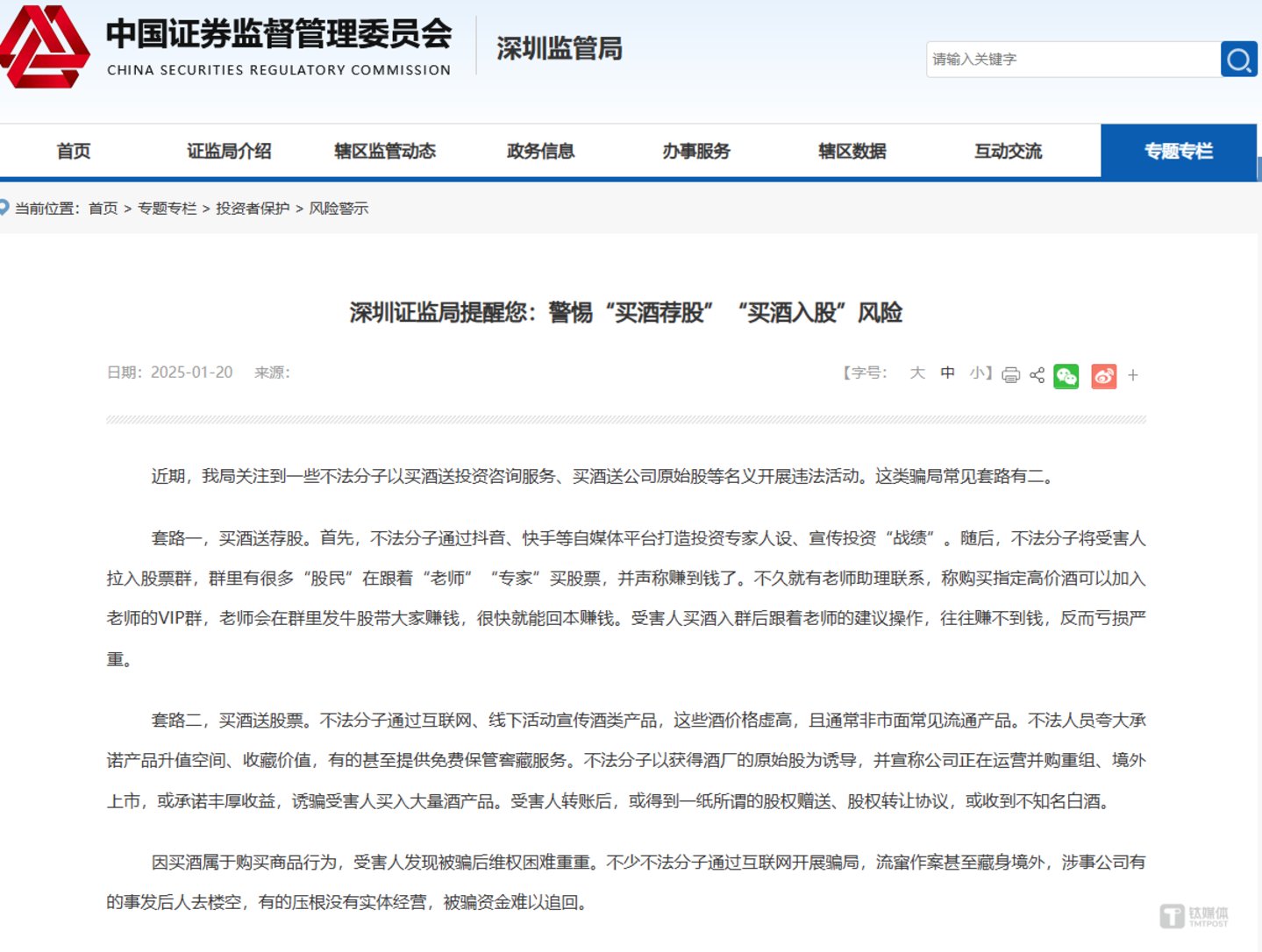Click the 请输入关键字 search input field

point(1072,60)
